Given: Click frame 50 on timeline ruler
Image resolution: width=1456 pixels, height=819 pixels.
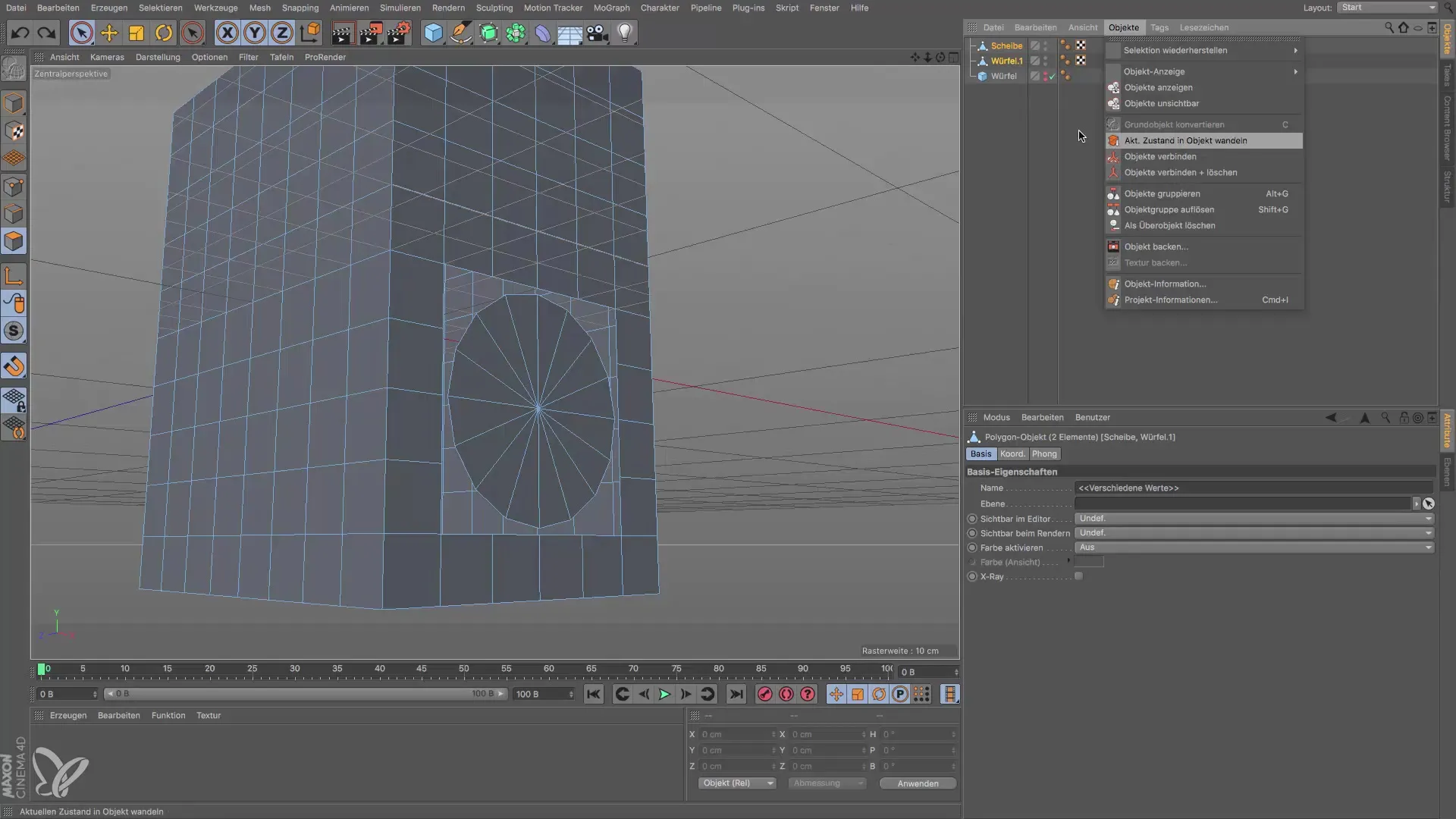Looking at the screenshot, I should pos(464,669).
